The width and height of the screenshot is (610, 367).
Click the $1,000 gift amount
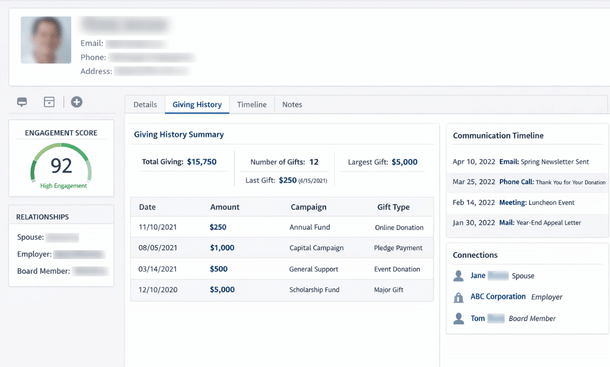222,248
